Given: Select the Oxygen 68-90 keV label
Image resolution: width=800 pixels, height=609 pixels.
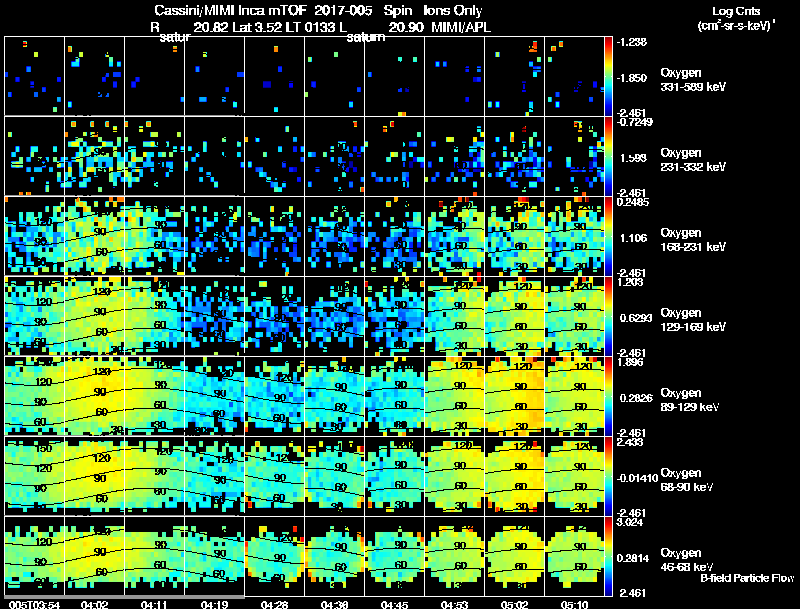Looking at the screenshot, I should coord(687,480).
